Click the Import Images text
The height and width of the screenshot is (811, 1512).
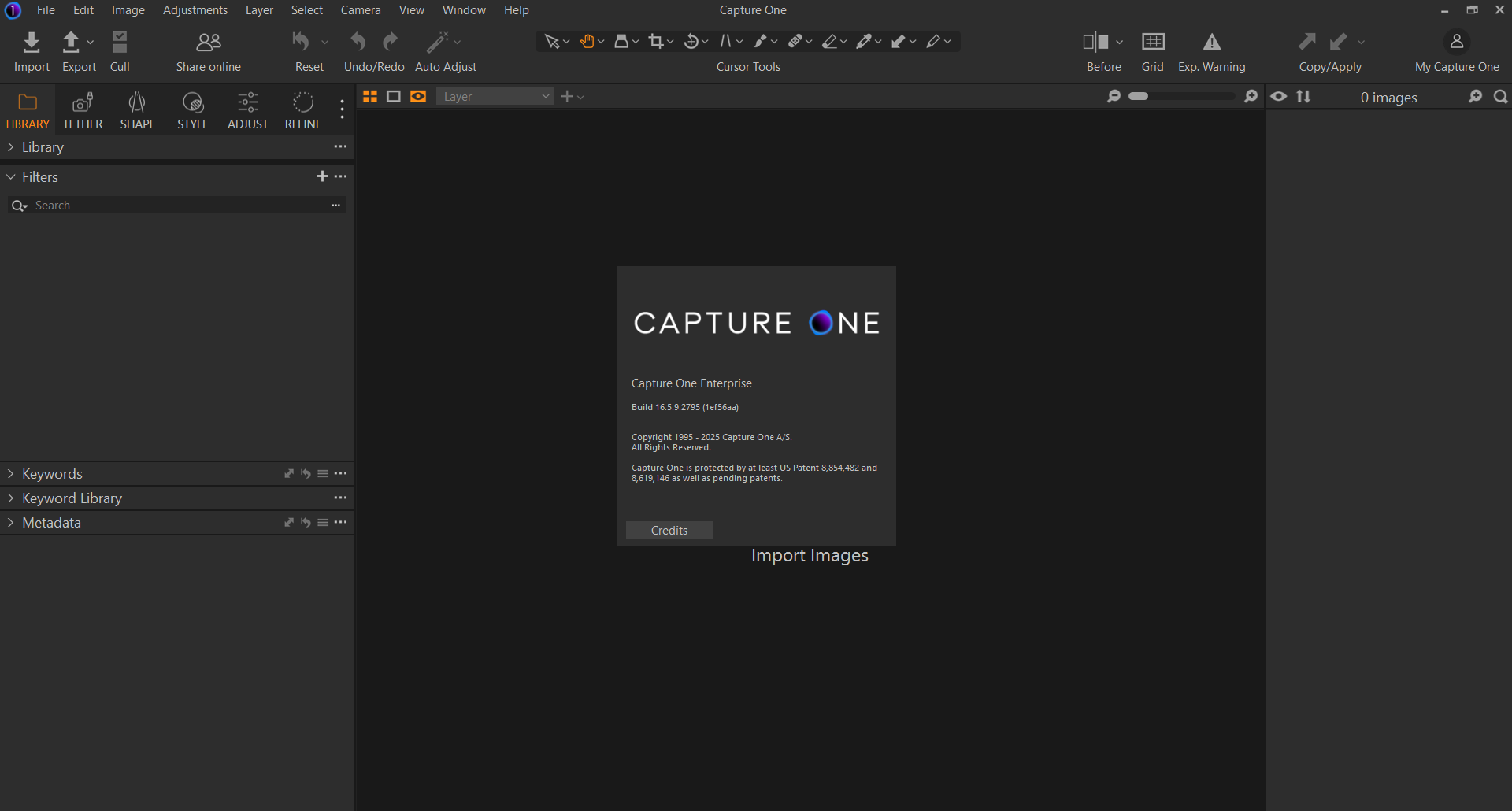[x=810, y=555]
